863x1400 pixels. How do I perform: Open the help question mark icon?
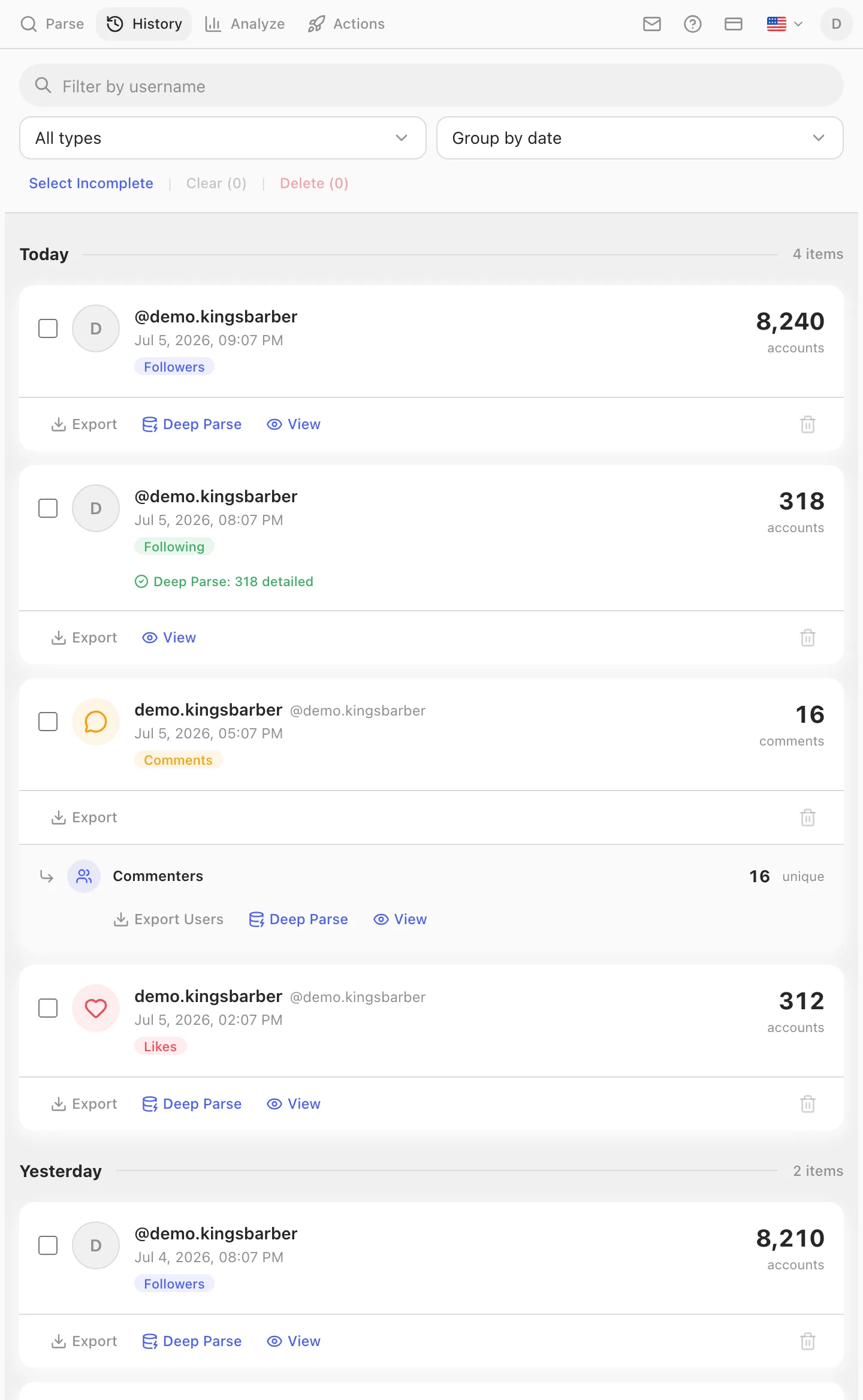coord(693,24)
